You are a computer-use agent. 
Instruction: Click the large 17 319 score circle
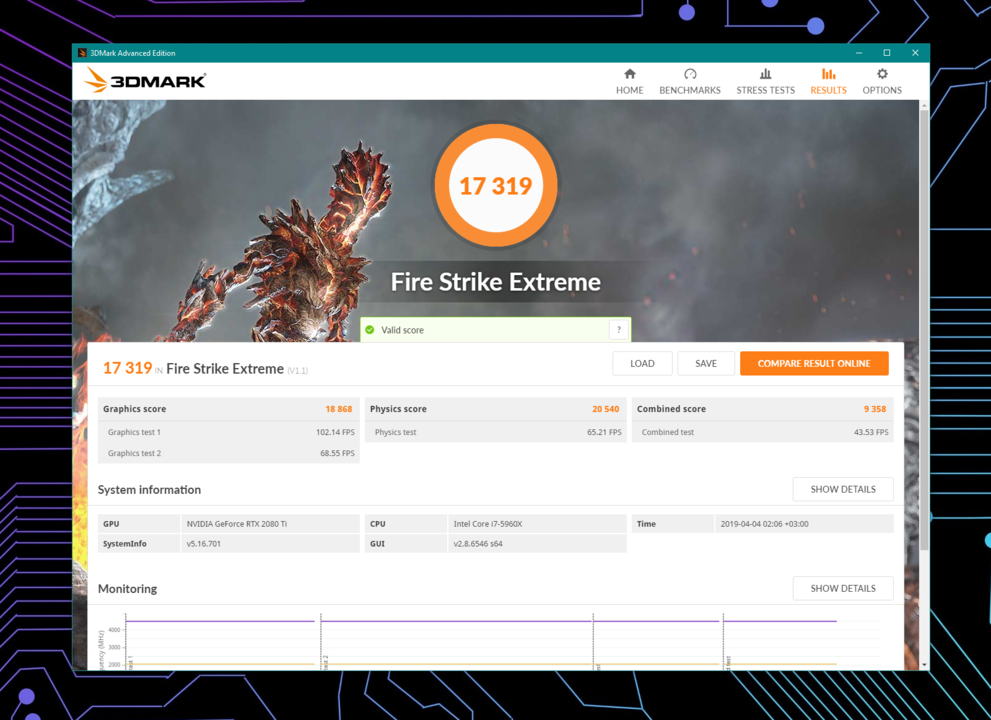(x=496, y=185)
